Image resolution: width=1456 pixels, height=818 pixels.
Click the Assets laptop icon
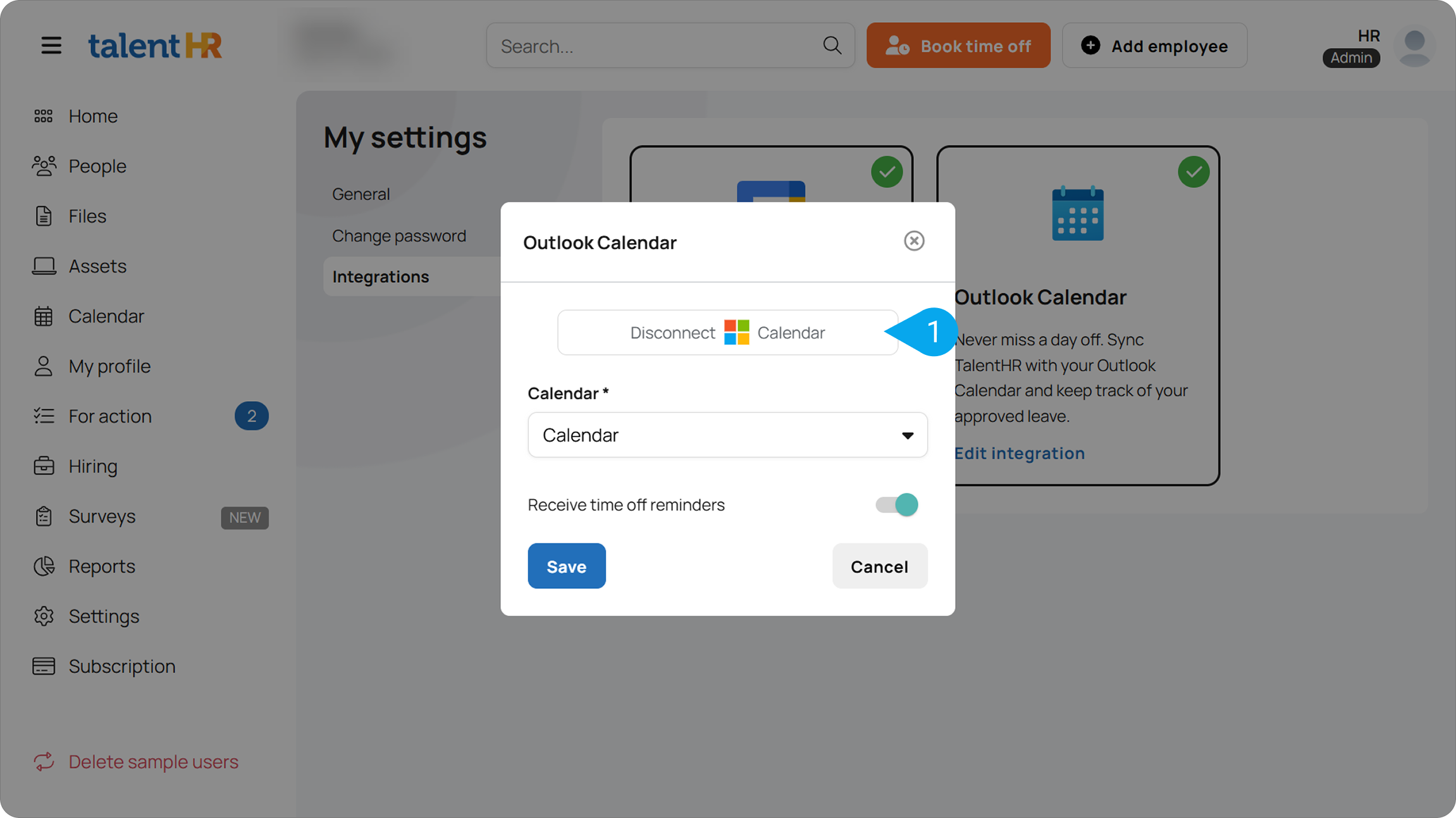(x=44, y=266)
